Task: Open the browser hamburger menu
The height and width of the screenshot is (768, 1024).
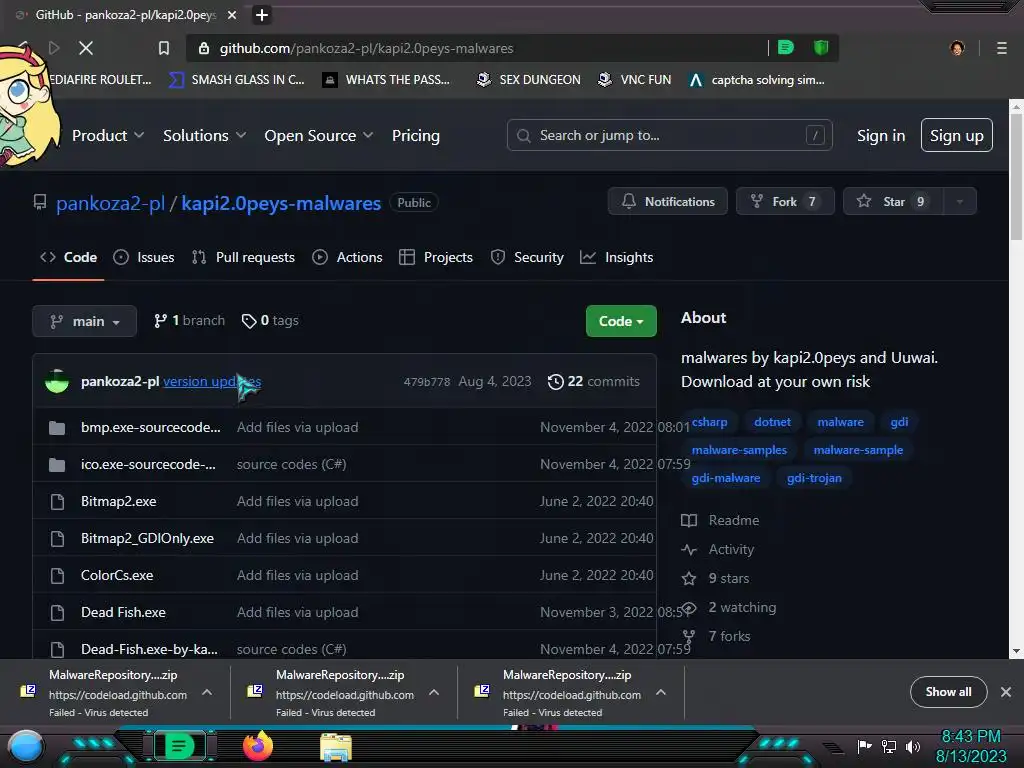Action: pyautogui.click(x=1001, y=48)
